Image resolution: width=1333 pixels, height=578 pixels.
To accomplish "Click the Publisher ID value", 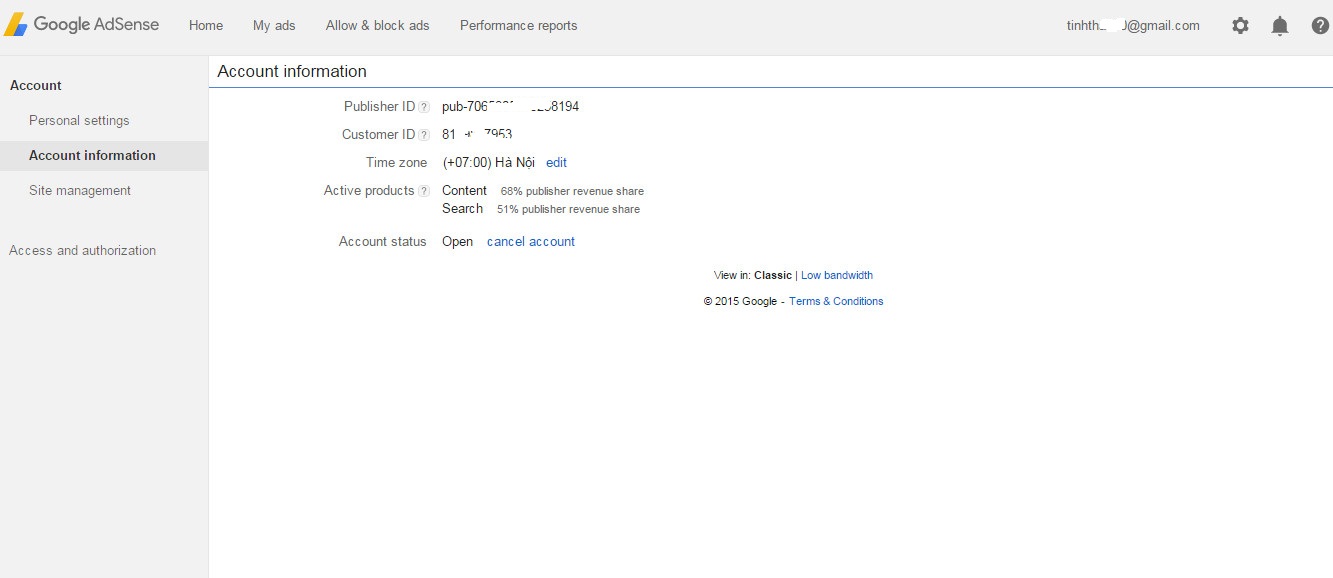I will click(510, 107).
